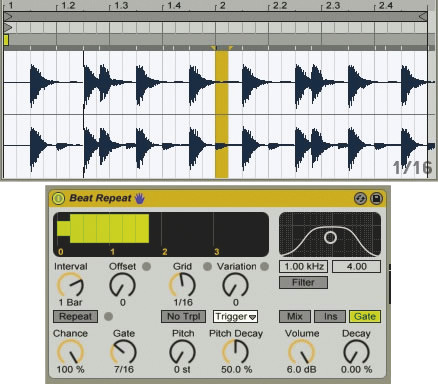Select the Ins output mode

tap(330, 316)
